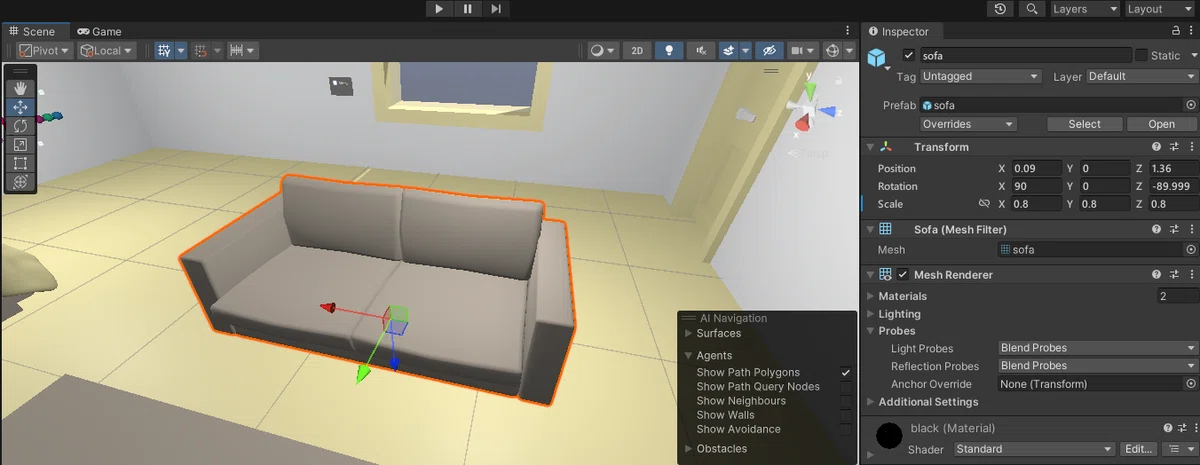Expand the Lighting section
Image resolution: width=1200 pixels, height=465 pixels.
pyautogui.click(x=870, y=314)
